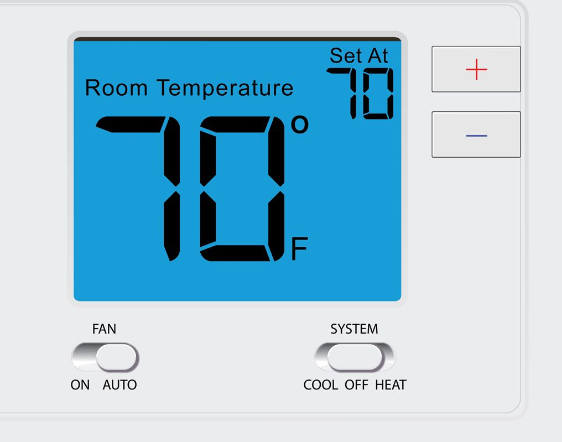Click the red plus icon
The width and height of the screenshot is (562, 442).
pos(476,69)
